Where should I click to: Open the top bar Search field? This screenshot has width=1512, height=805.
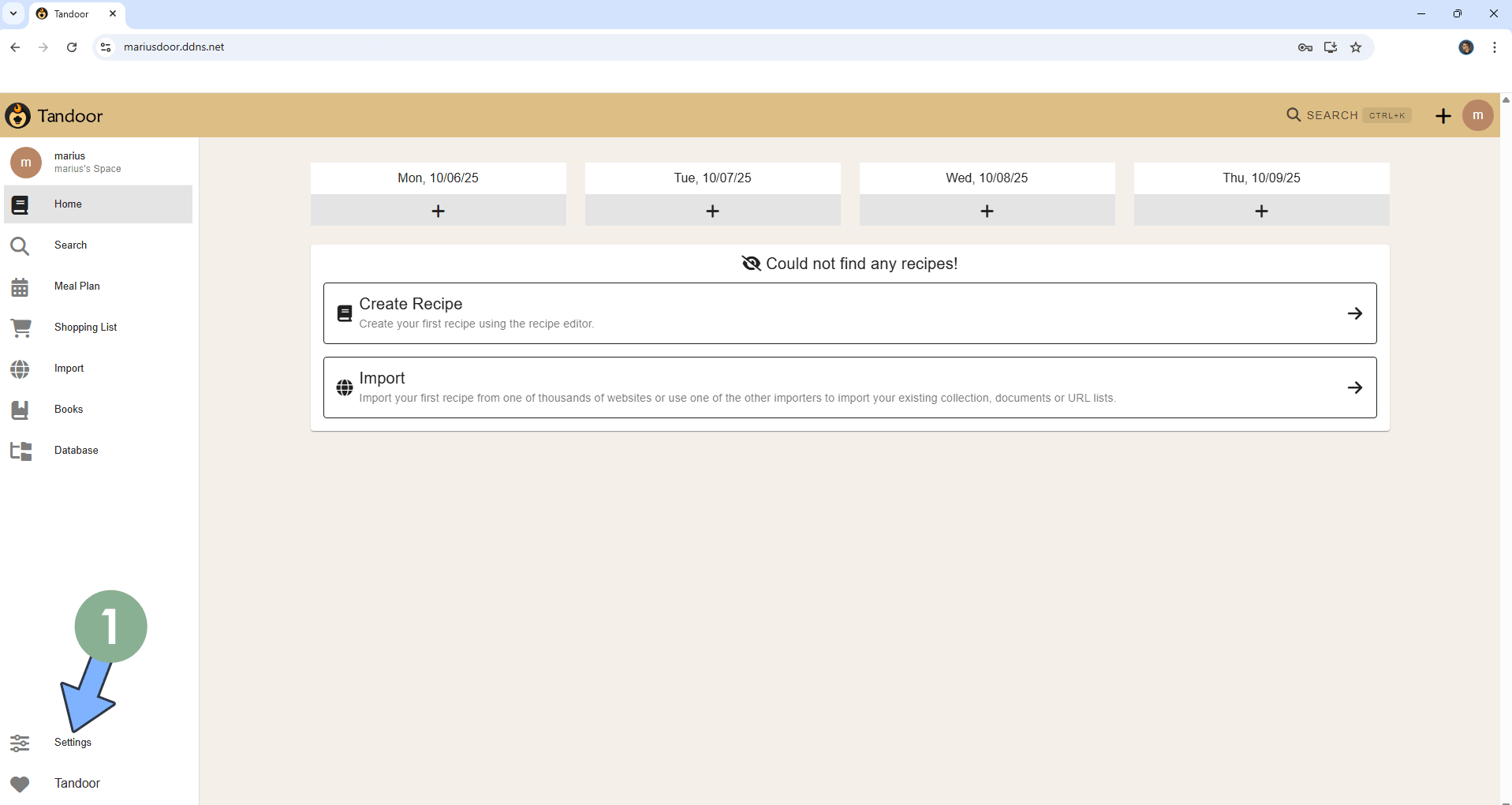1348,115
